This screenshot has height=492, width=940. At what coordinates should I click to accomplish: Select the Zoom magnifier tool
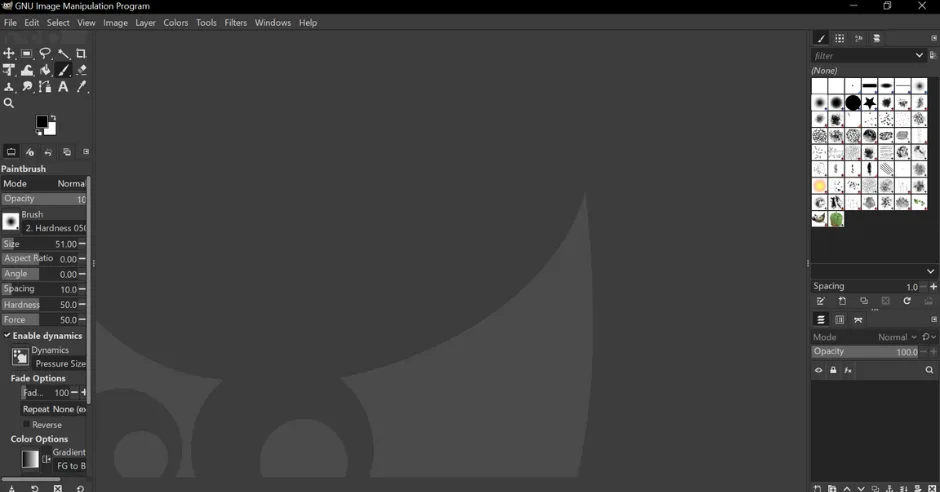tap(8, 103)
